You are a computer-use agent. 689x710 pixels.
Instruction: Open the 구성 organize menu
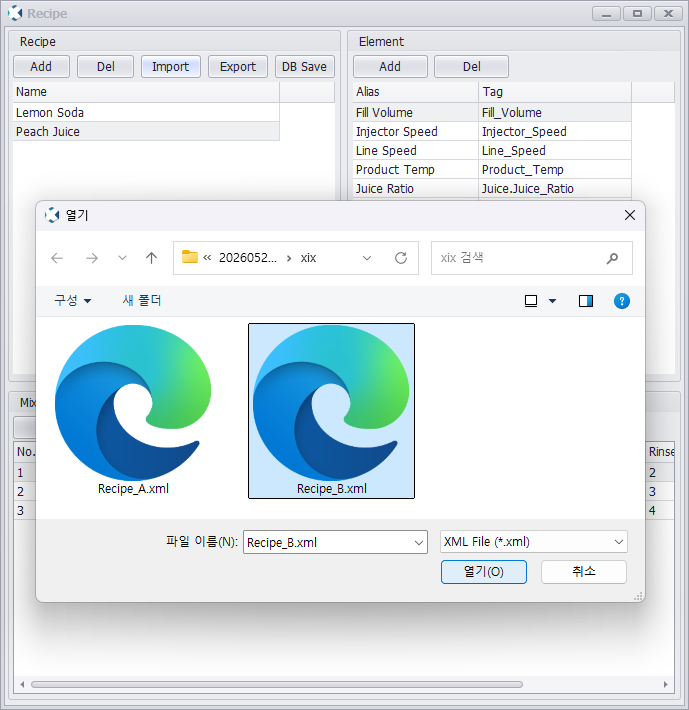pos(72,301)
